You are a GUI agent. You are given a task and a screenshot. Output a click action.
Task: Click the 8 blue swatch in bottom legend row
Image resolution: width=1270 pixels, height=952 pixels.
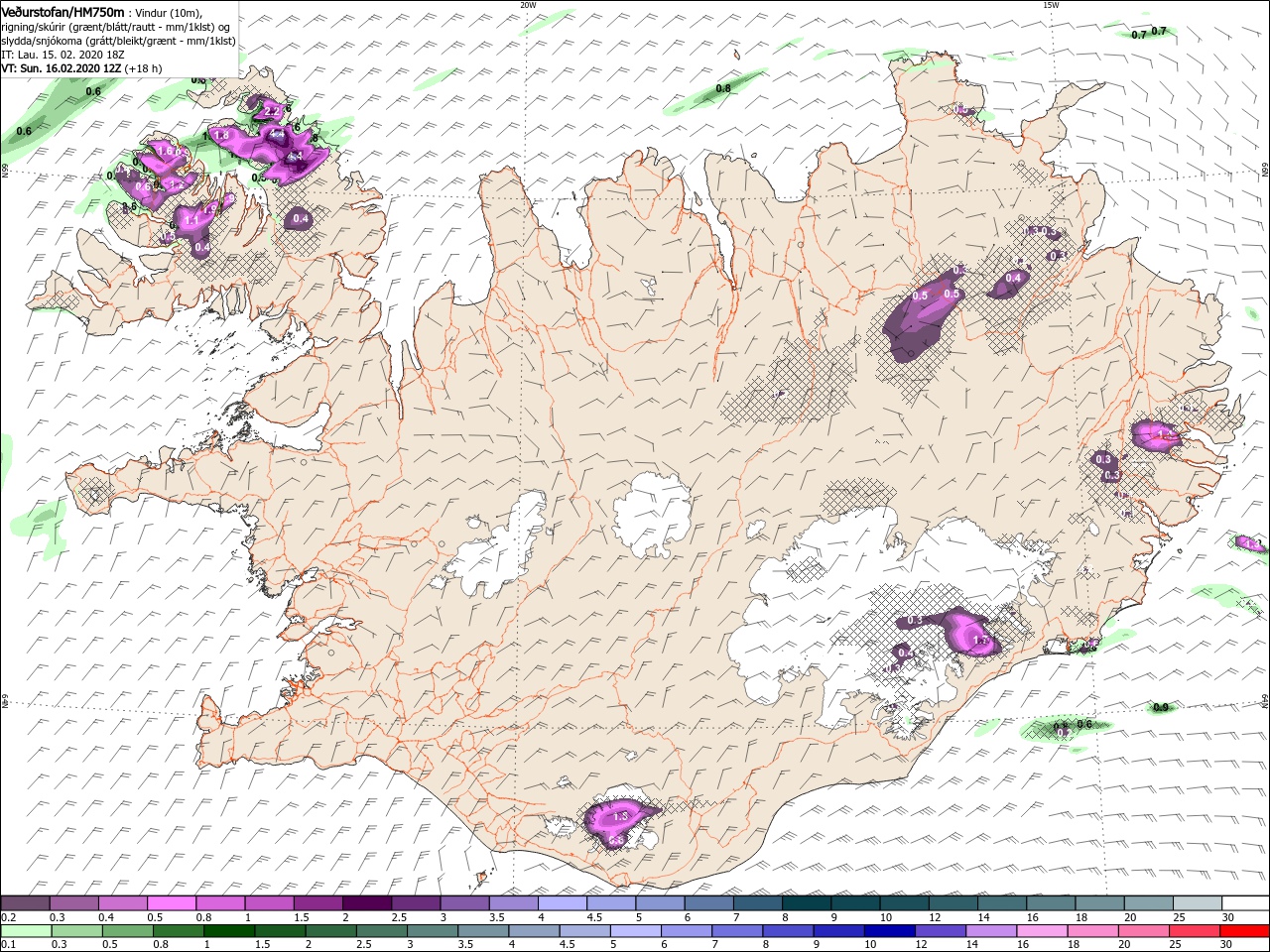click(x=787, y=931)
